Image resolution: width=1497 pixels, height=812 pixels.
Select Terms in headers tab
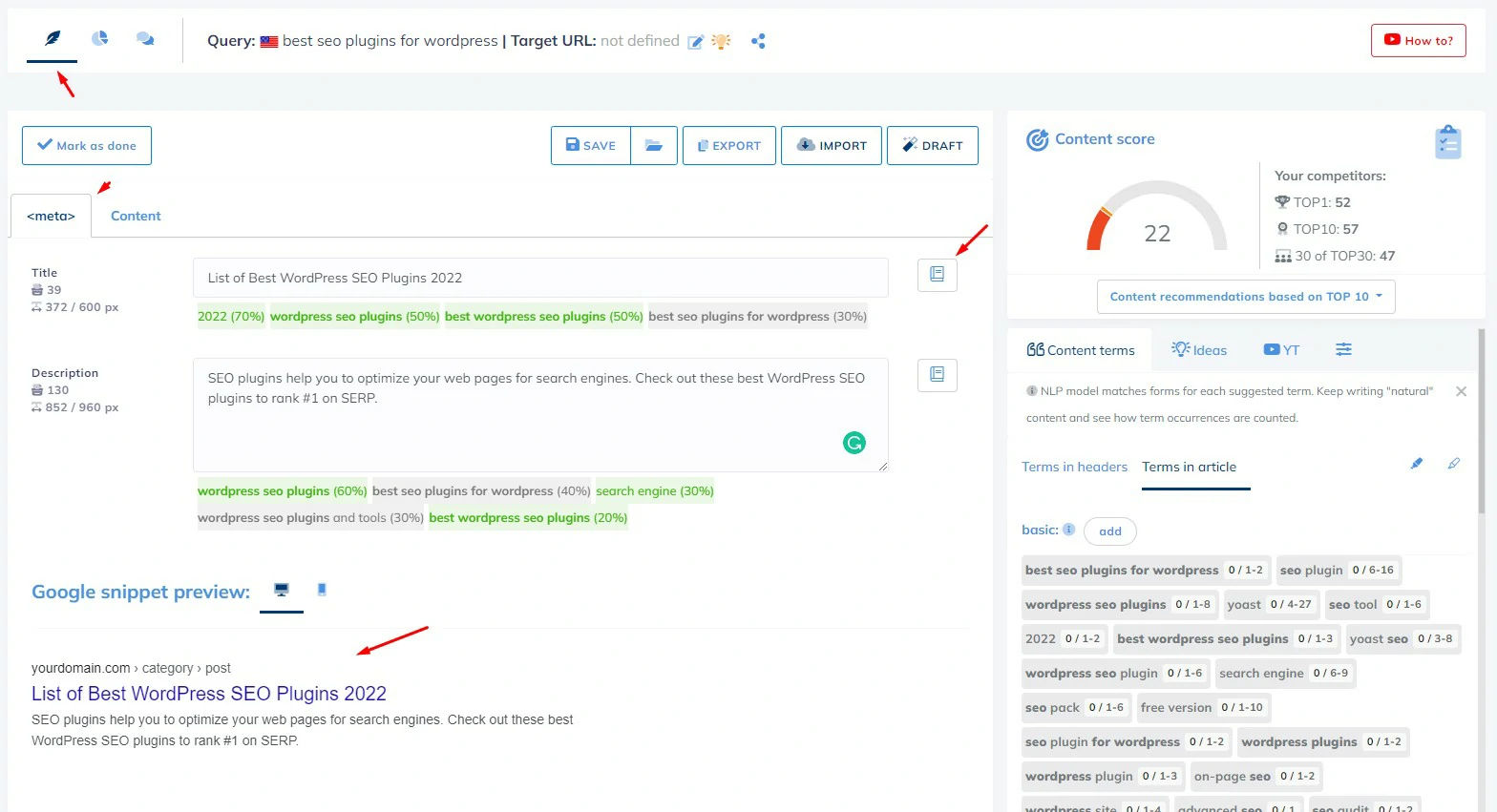pos(1074,467)
